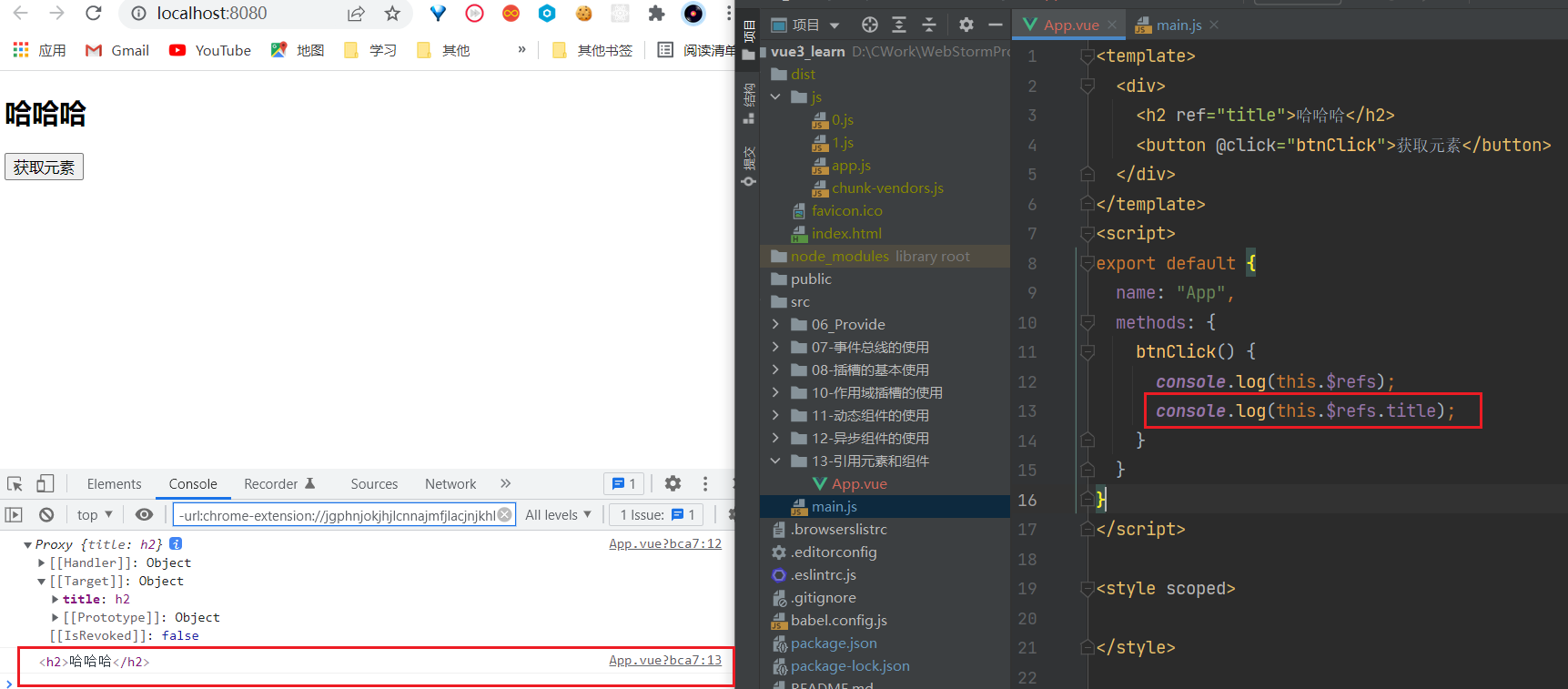This screenshot has width=1568, height=689.
Task: Open the issues counter badge in DevTools tabs
Action: [624, 483]
